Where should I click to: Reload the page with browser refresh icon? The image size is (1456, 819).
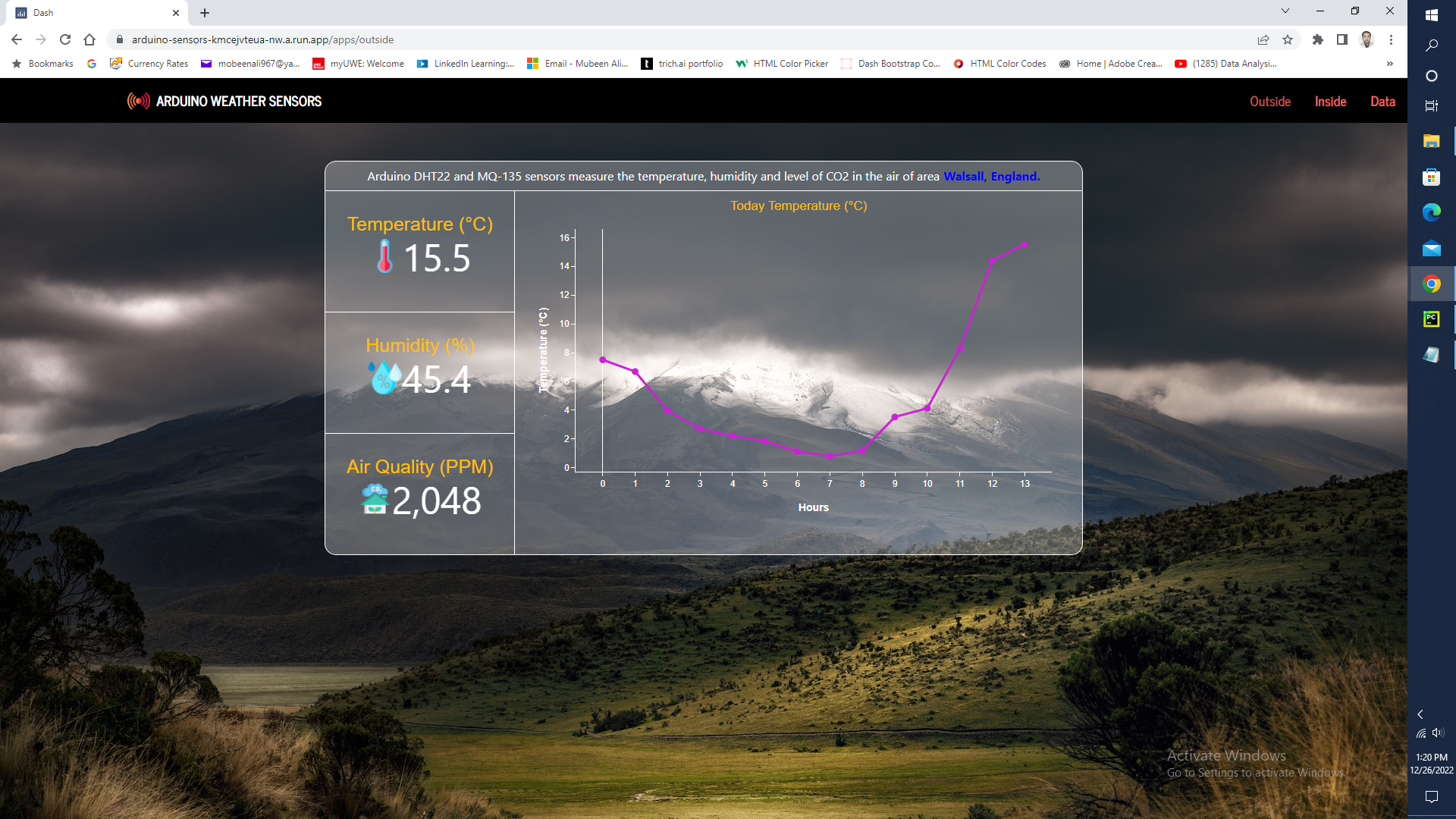tap(65, 39)
